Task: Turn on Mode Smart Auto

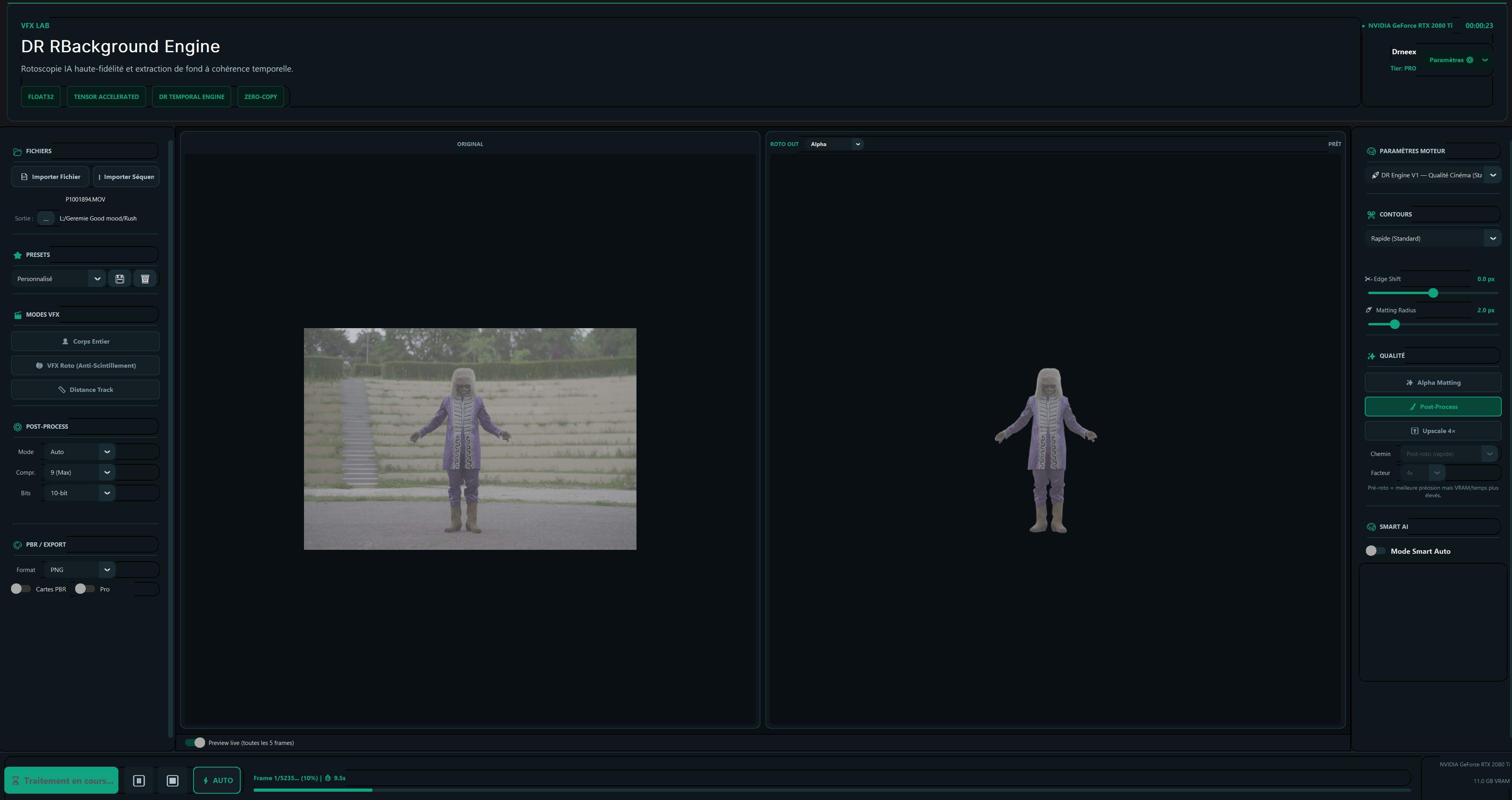Action: 1375,551
